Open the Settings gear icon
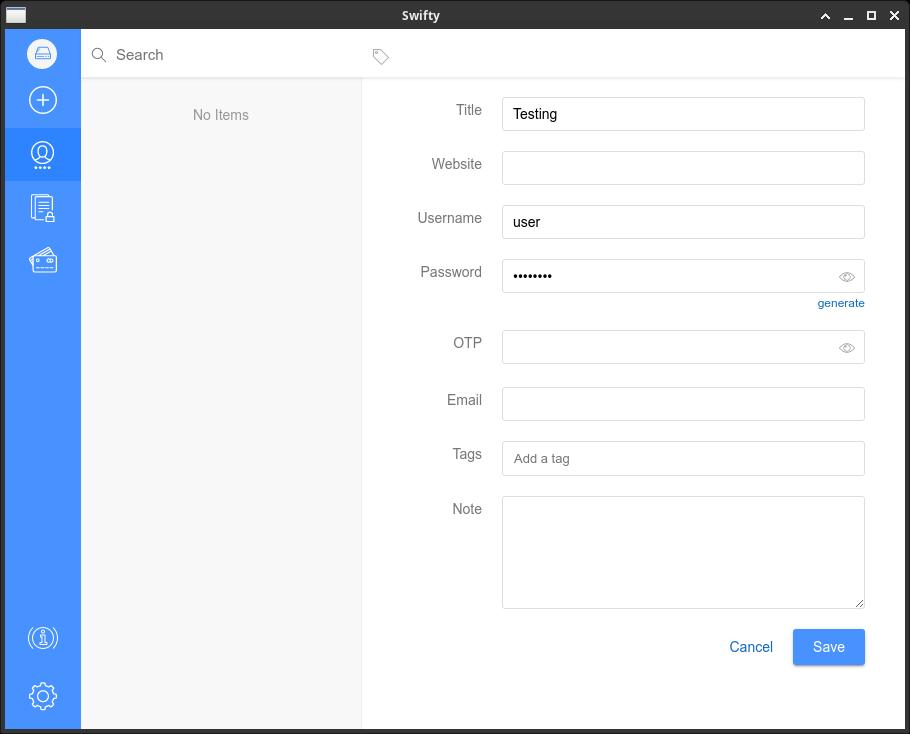This screenshot has height=734, width=910. (42, 696)
